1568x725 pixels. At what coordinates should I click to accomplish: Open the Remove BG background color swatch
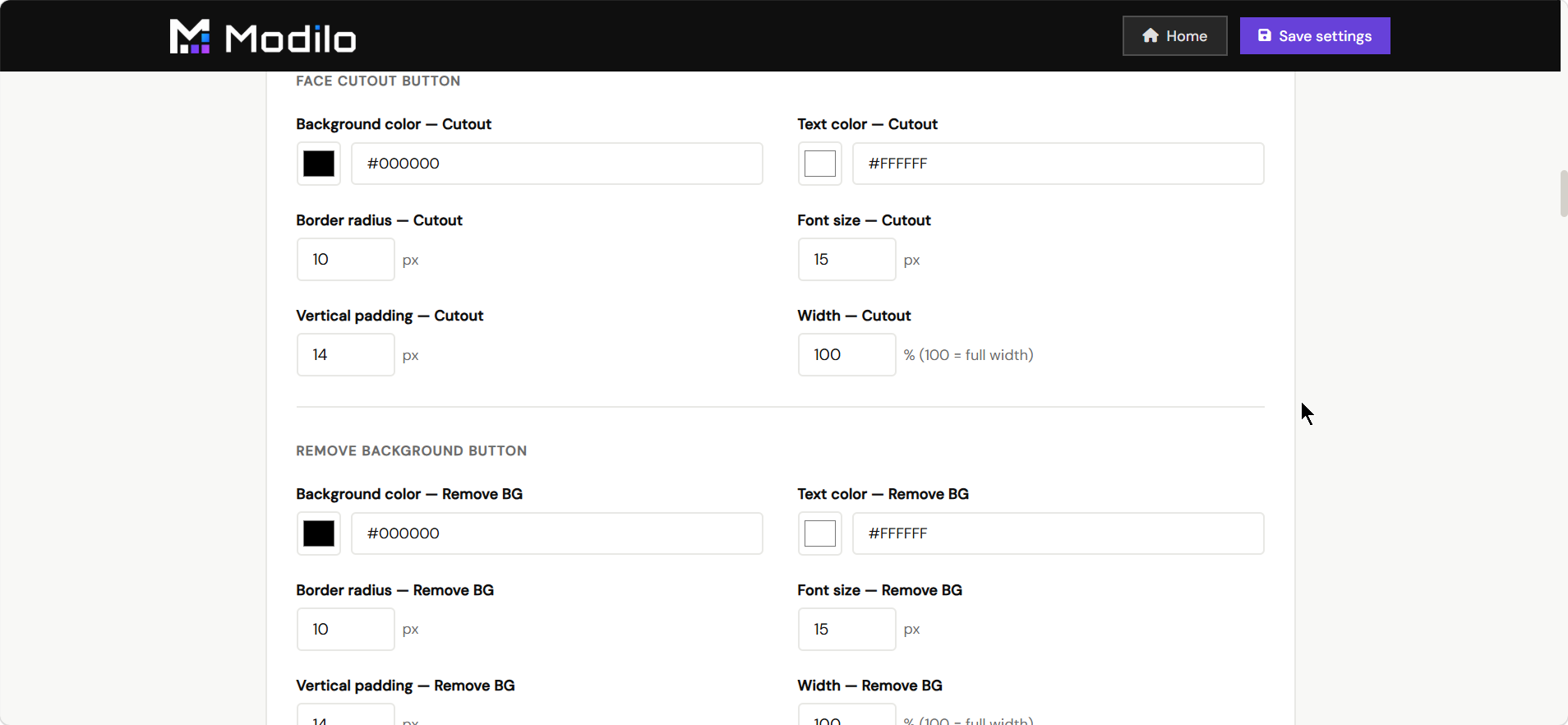(319, 533)
